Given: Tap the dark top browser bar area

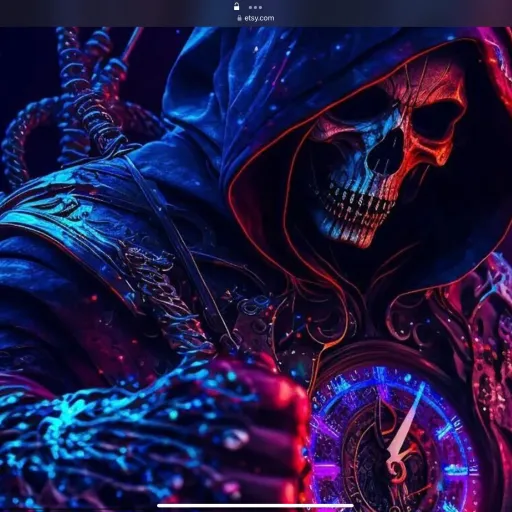Looking at the screenshot, I should [x=256, y=13].
